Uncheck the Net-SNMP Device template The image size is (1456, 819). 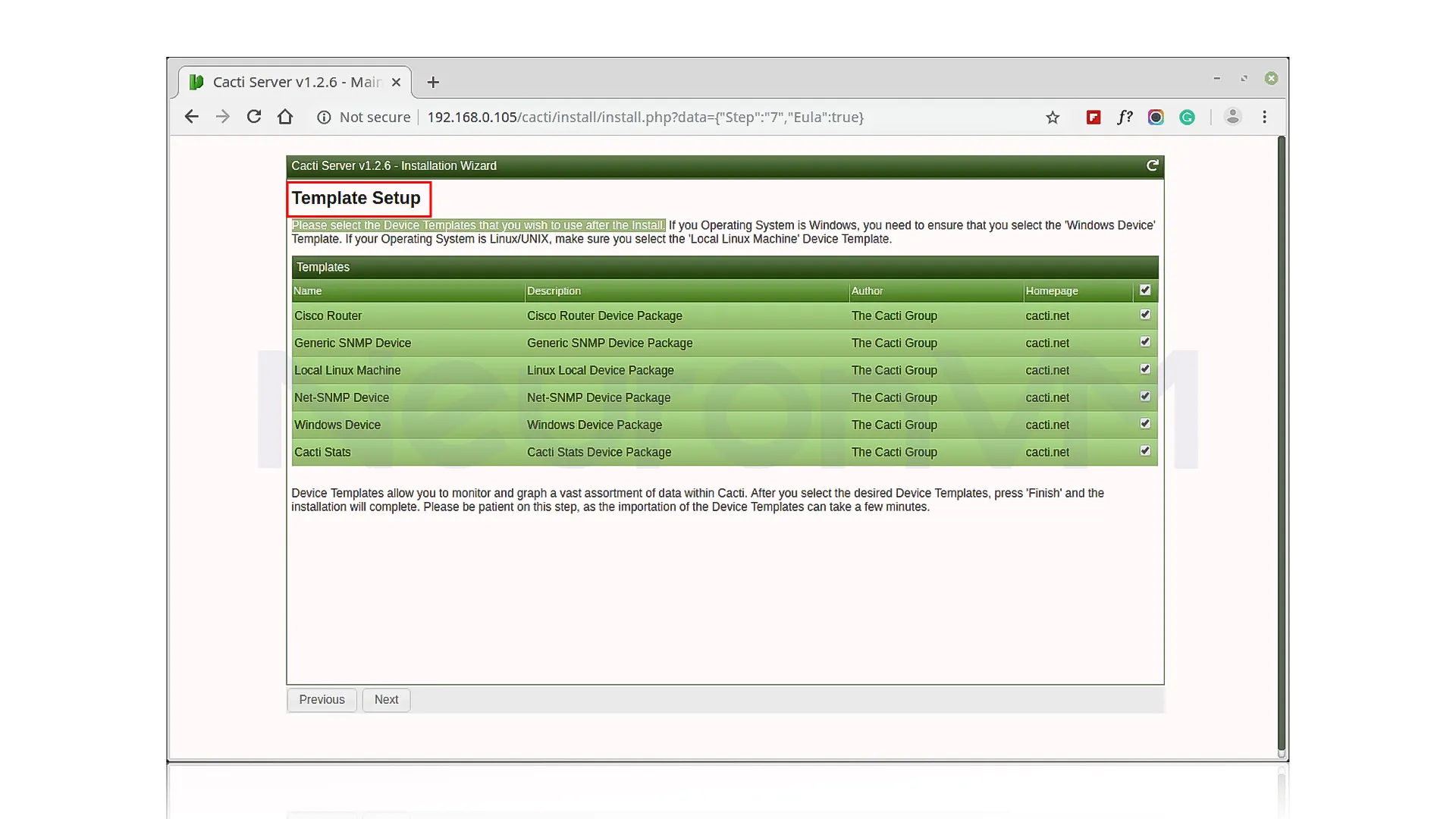pos(1145,397)
